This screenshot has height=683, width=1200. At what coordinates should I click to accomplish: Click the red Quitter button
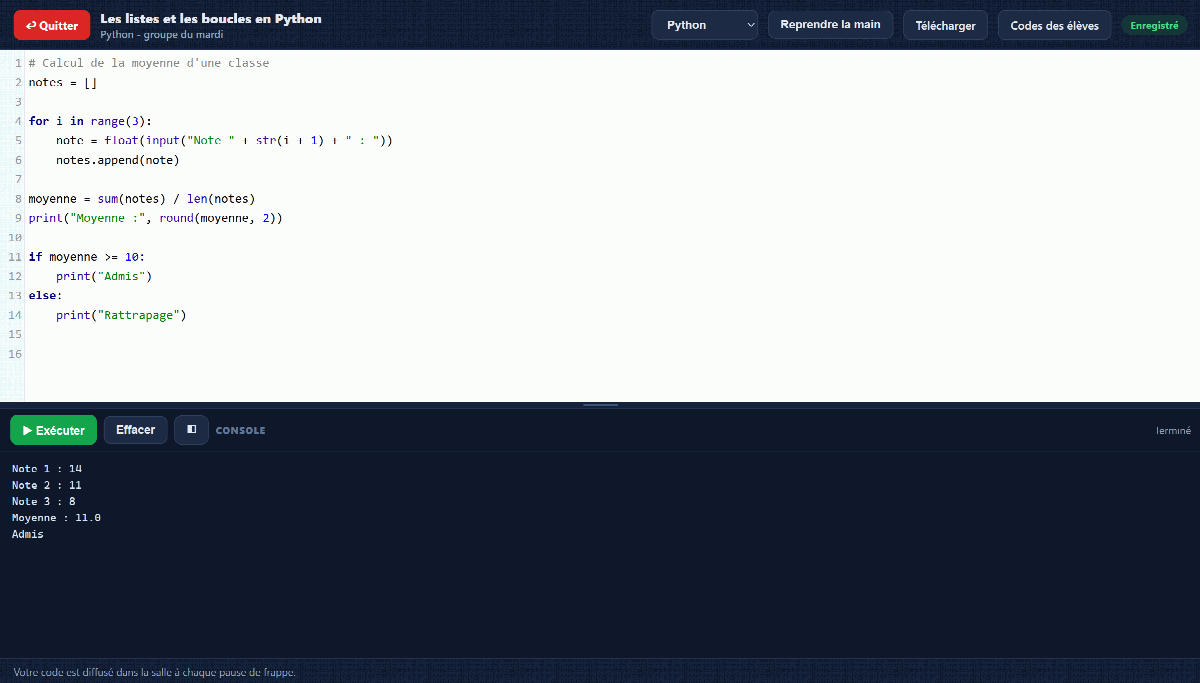pos(52,25)
